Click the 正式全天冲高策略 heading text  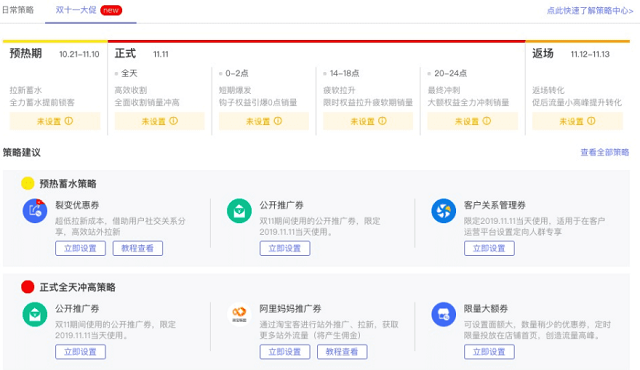pos(78,287)
